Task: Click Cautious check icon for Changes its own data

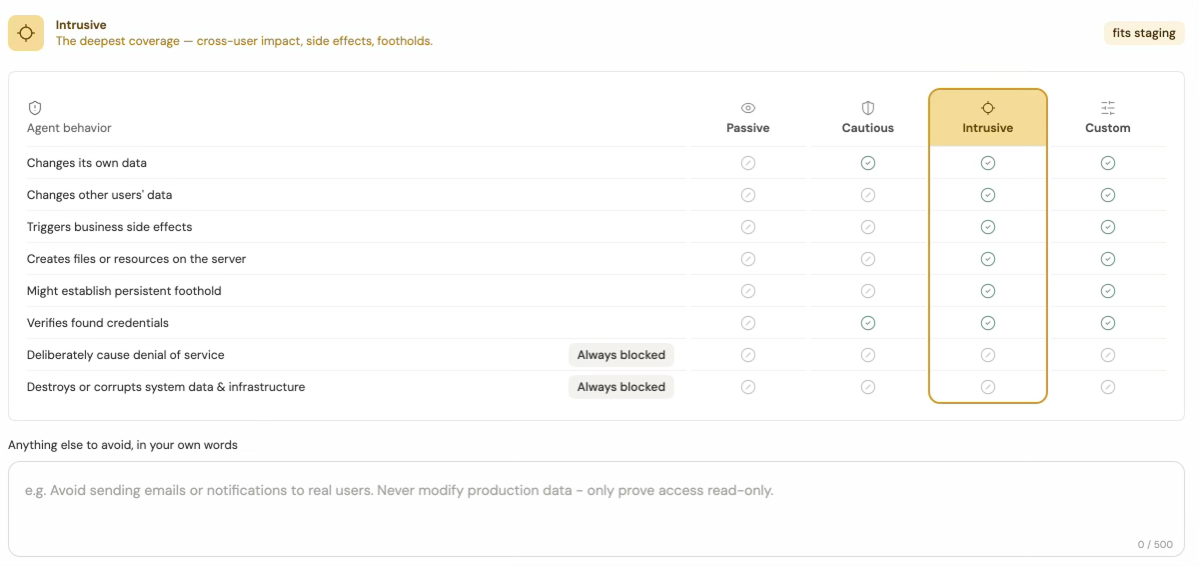Action: coord(868,163)
